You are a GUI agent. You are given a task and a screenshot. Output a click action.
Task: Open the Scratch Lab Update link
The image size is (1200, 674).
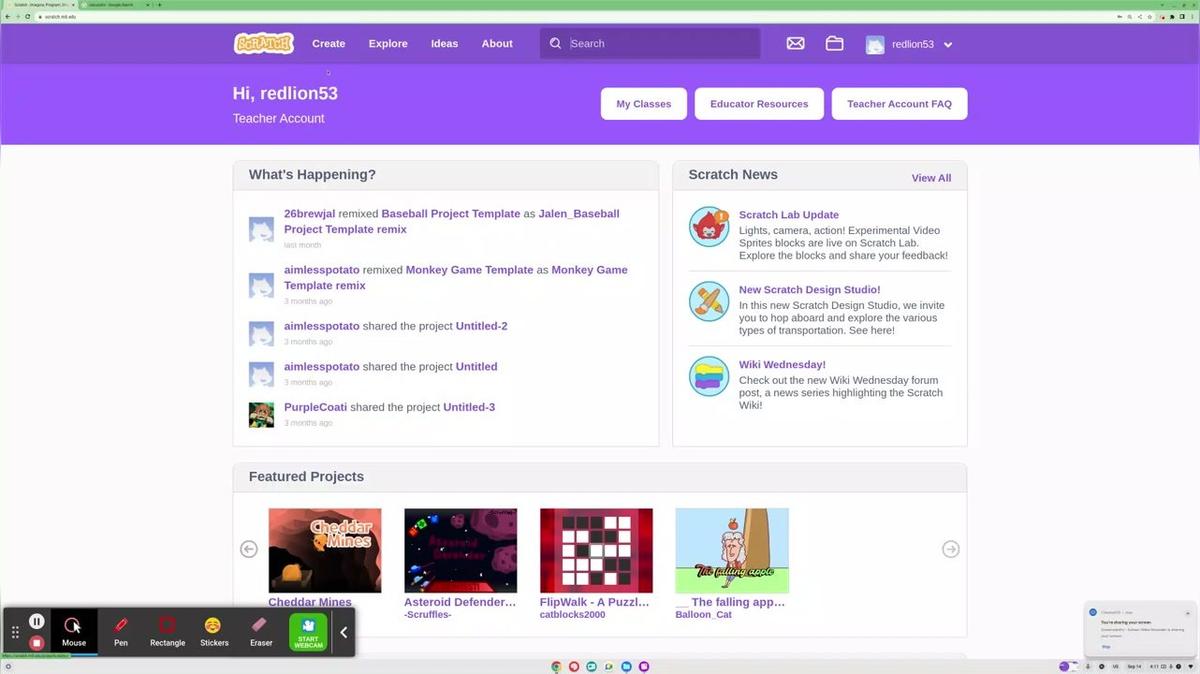click(x=789, y=215)
